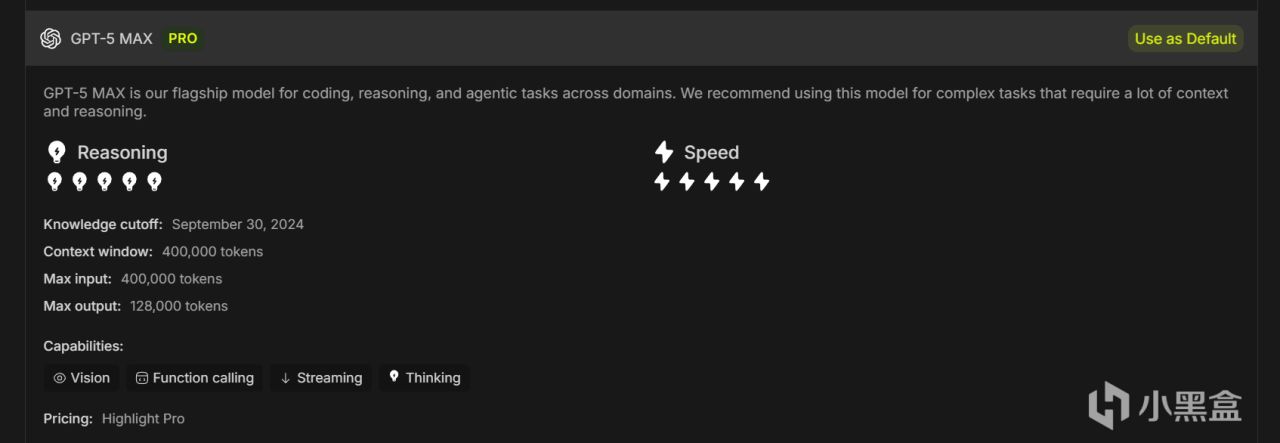Click the first reasoning rating bulb
Image resolution: width=1280 pixels, height=443 pixels.
(55, 181)
